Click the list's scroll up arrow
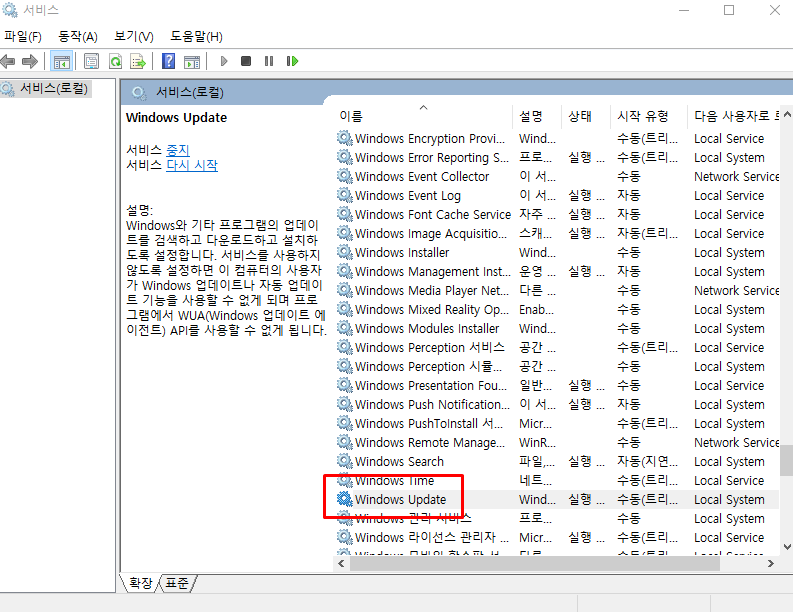This screenshot has width=793, height=612. coord(787,115)
